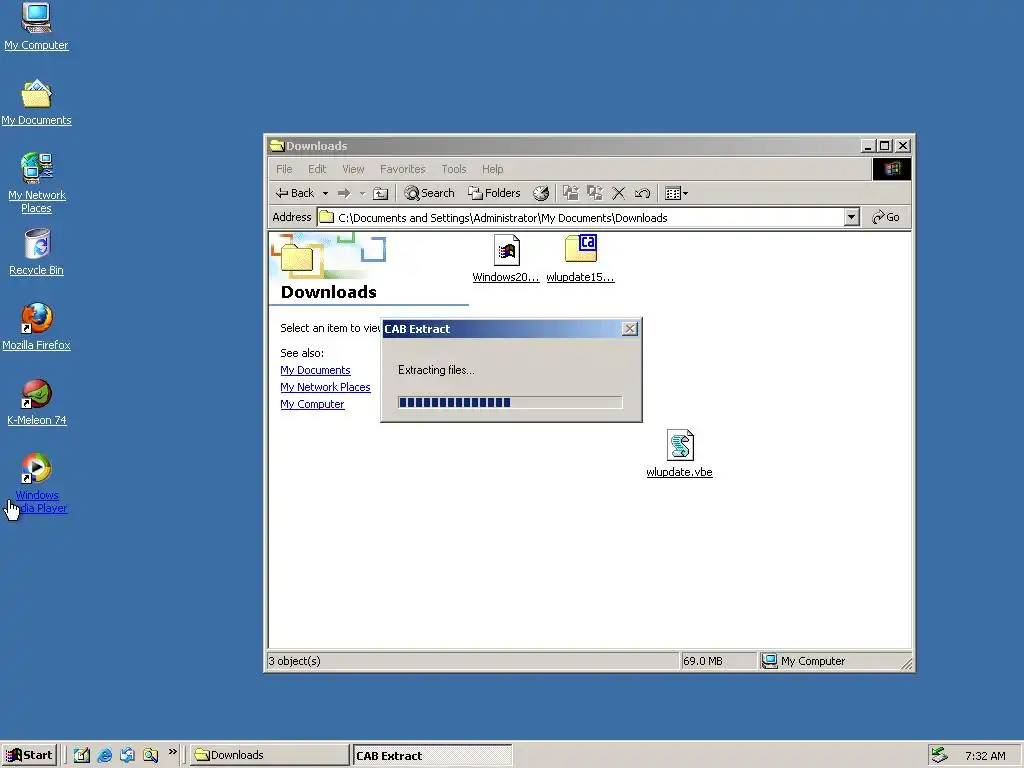Image resolution: width=1024 pixels, height=768 pixels.
Task: Launch Mozilla Firefox from desktop
Action: tap(36, 327)
